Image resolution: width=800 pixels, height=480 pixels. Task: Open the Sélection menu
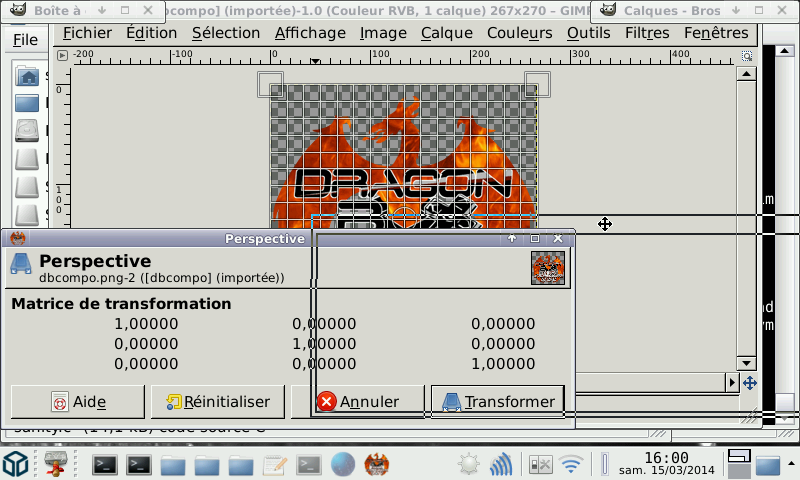tap(226, 33)
